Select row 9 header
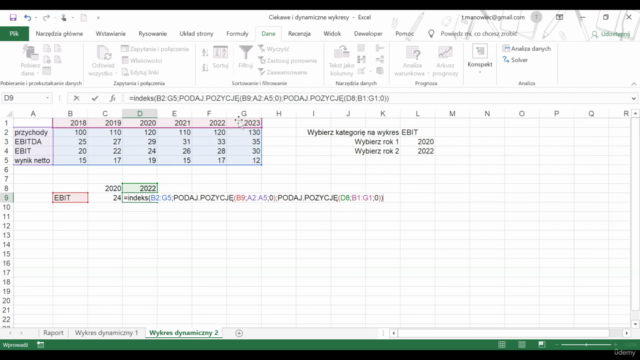Screen dimensions: 640x360 click(6, 198)
